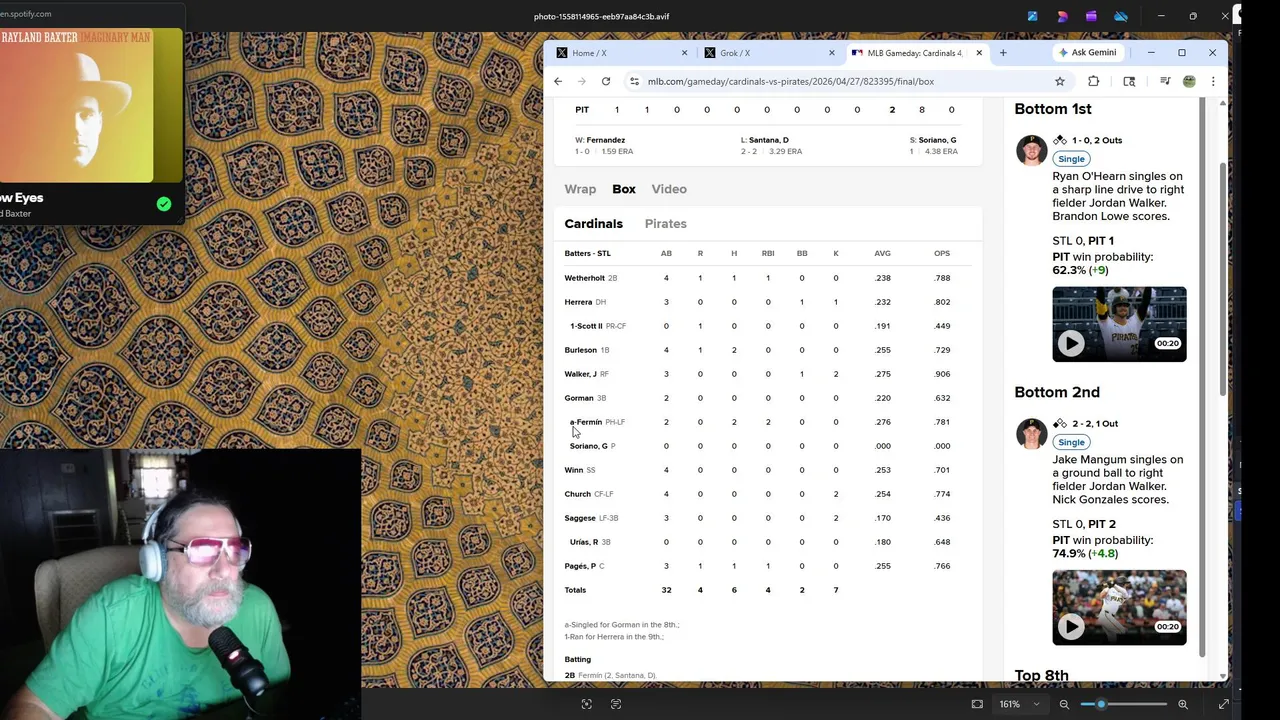The height and width of the screenshot is (720, 1280).
Task: Zoom out with the minus magnifier
Action: point(1064,704)
